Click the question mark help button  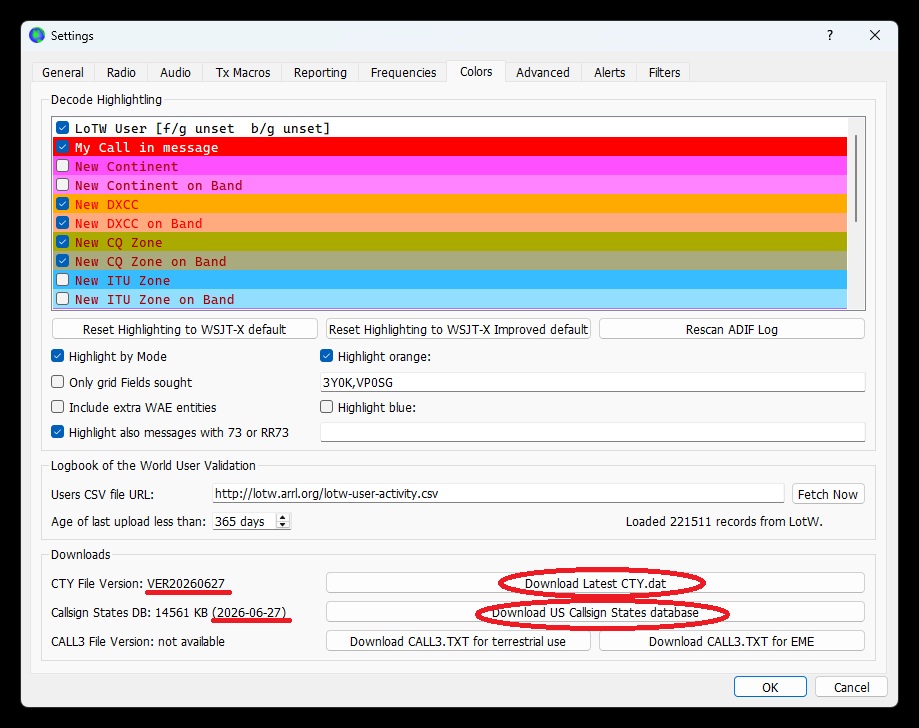pos(829,35)
